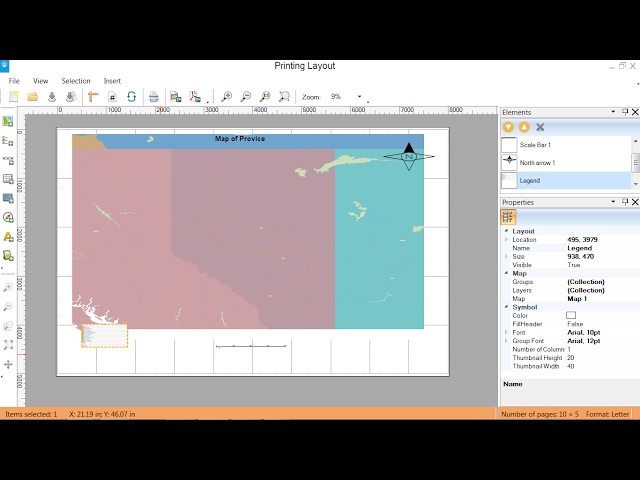The width and height of the screenshot is (640, 480).
Task: Expand the Font property
Action: coord(506,332)
